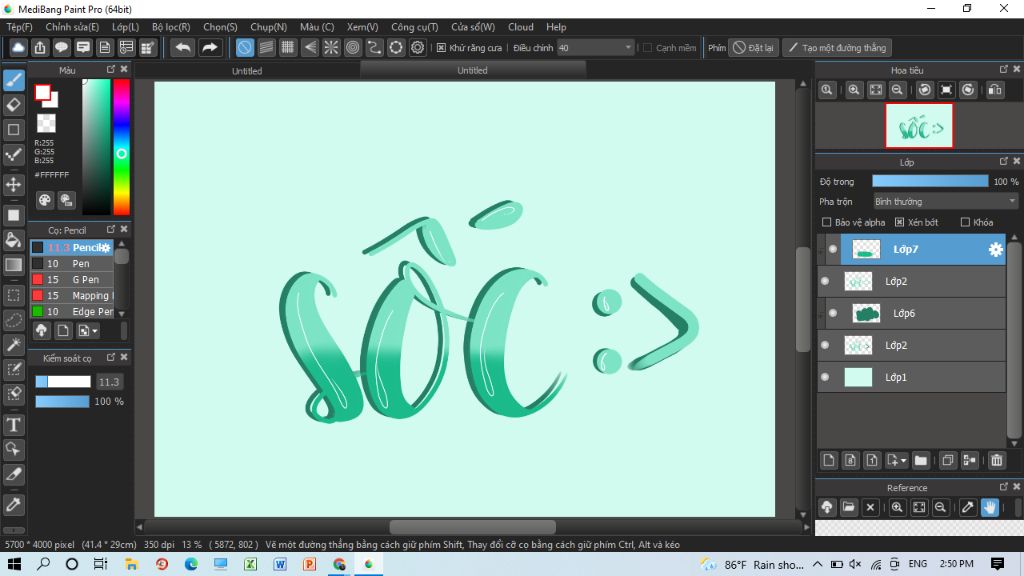
Task: Uncheck Xén bớt clipping checkbox
Action: (x=899, y=223)
